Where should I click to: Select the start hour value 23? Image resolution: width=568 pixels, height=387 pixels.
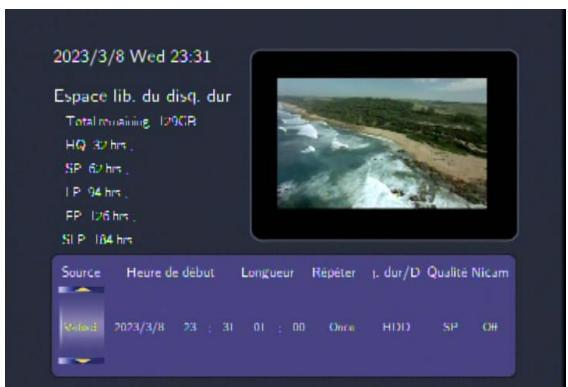point(190,327)
